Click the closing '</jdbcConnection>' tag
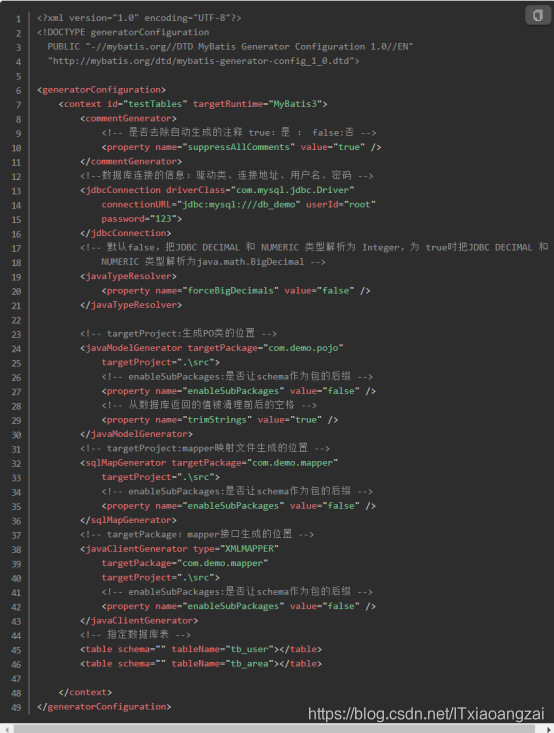Viewport: 554px width, 733px height. pos(125,233)
